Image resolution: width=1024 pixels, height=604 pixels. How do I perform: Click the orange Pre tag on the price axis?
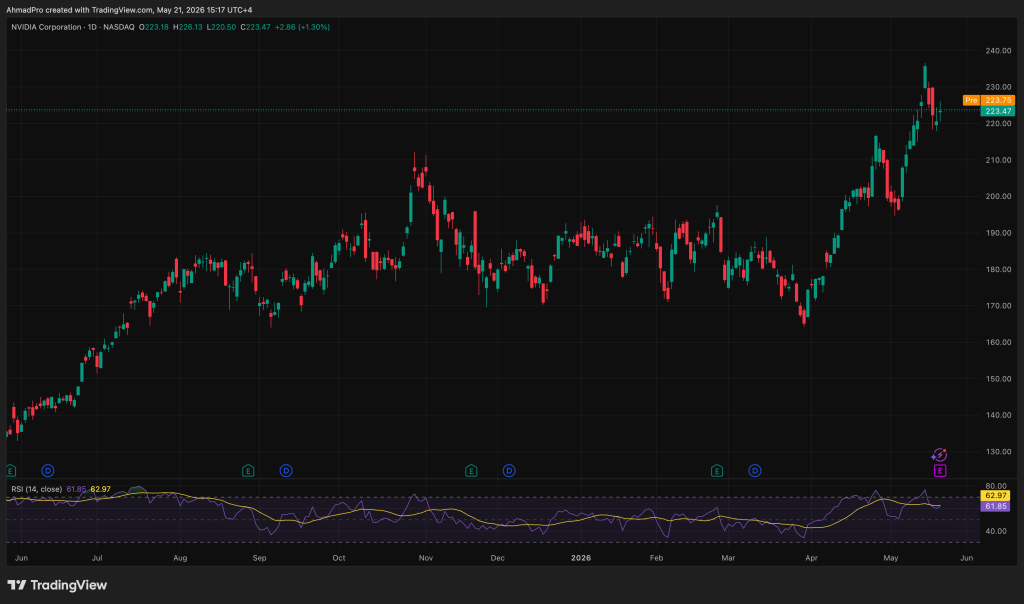tap(971, 101)
